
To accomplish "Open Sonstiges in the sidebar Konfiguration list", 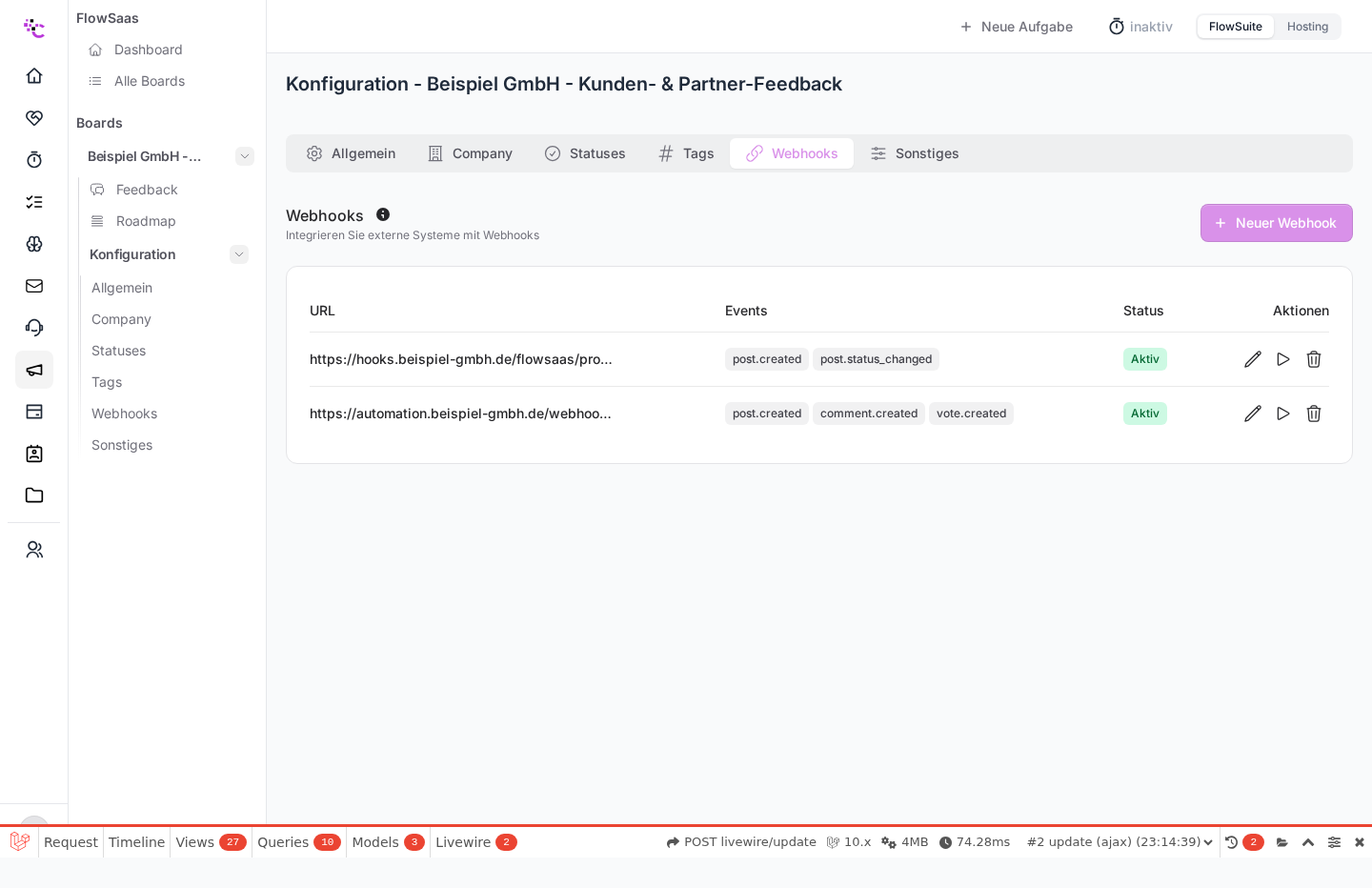I will tap(122, 445).
